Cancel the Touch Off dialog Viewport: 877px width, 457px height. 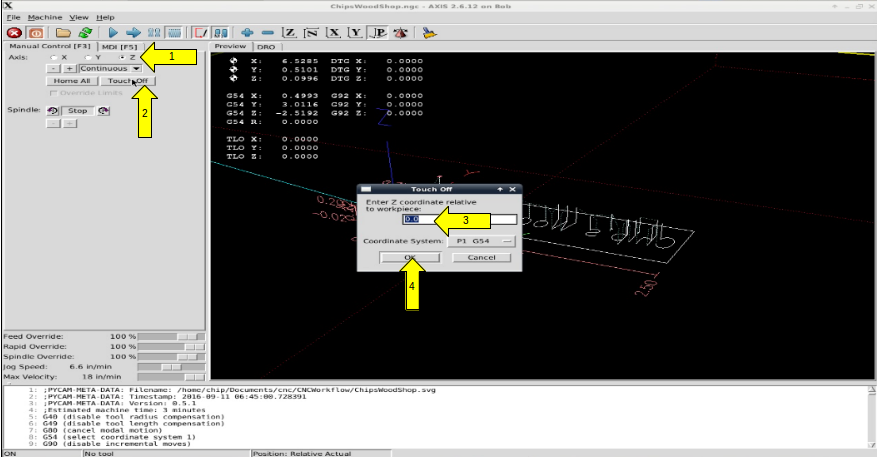[482, 257]
